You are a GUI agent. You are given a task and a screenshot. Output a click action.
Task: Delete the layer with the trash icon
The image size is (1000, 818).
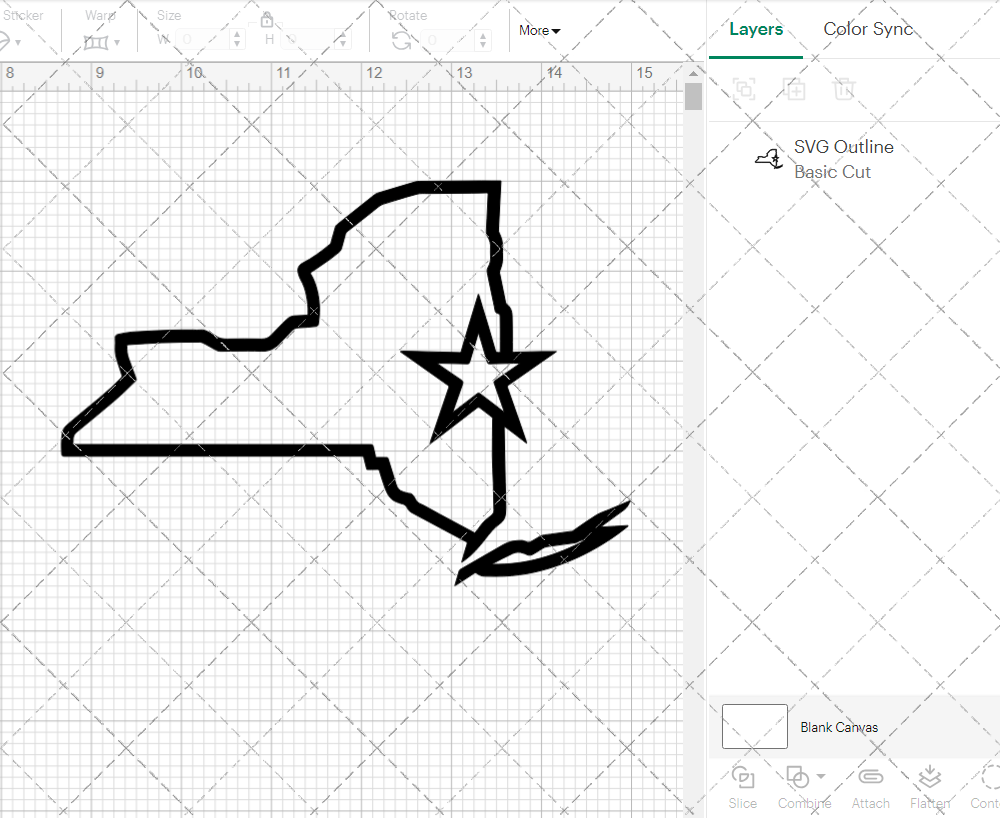(x=845, y=89)
